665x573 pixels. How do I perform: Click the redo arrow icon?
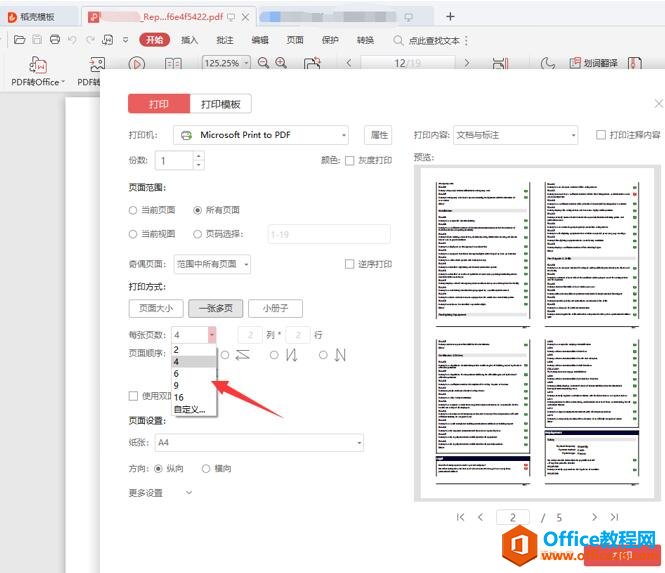(x=90, y=40)
